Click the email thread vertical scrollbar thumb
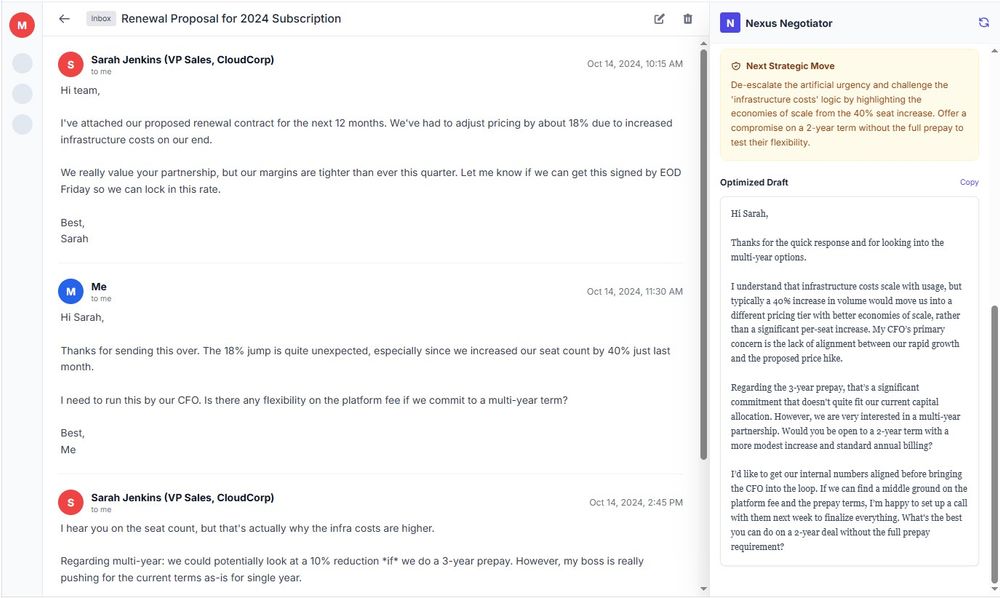Screen dimensions: 1000x598 [x=703, y=254]
